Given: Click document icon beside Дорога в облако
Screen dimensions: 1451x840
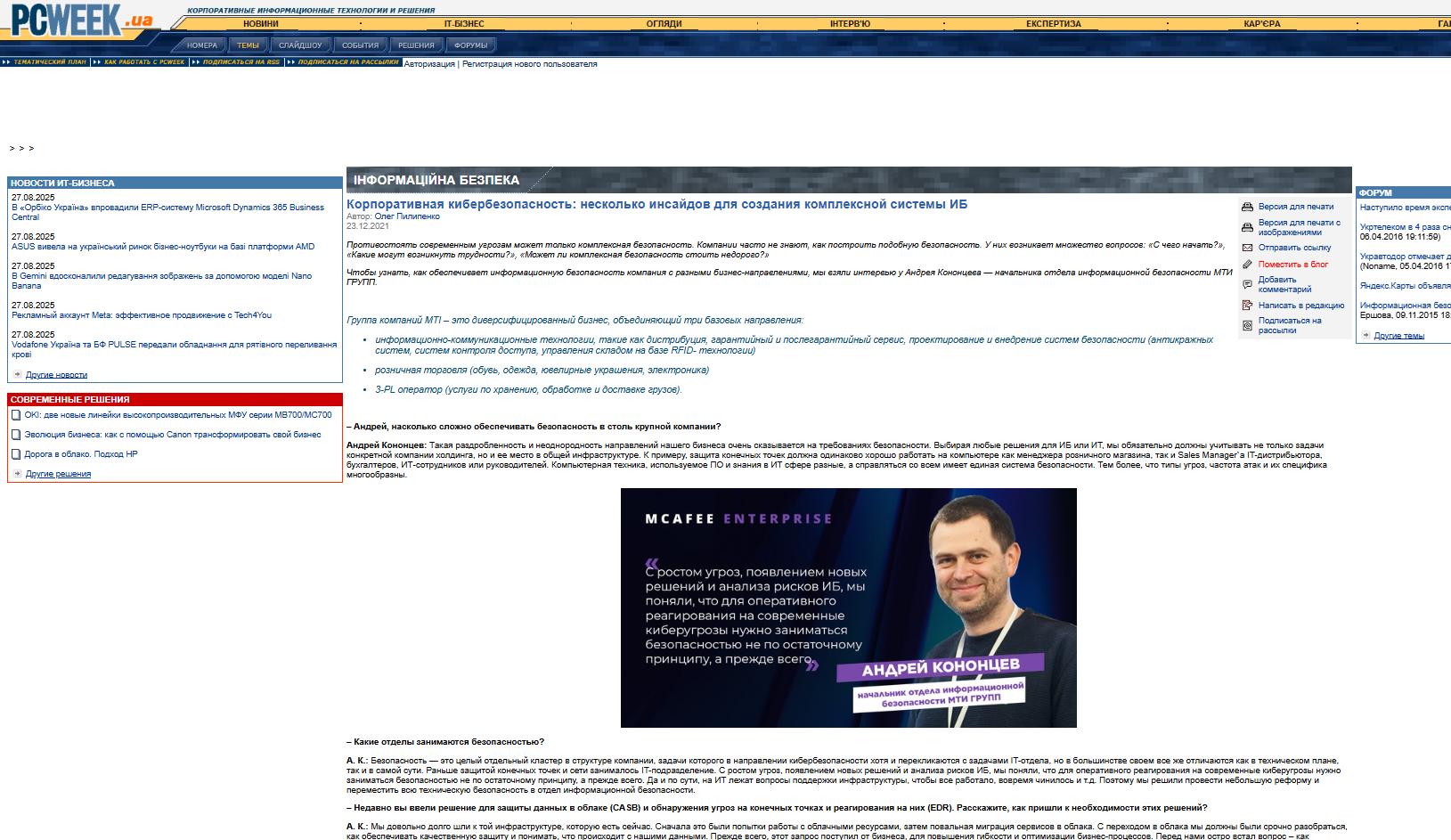Looking at the screenshot, I should pyautogui.click(x=16, y=454).
